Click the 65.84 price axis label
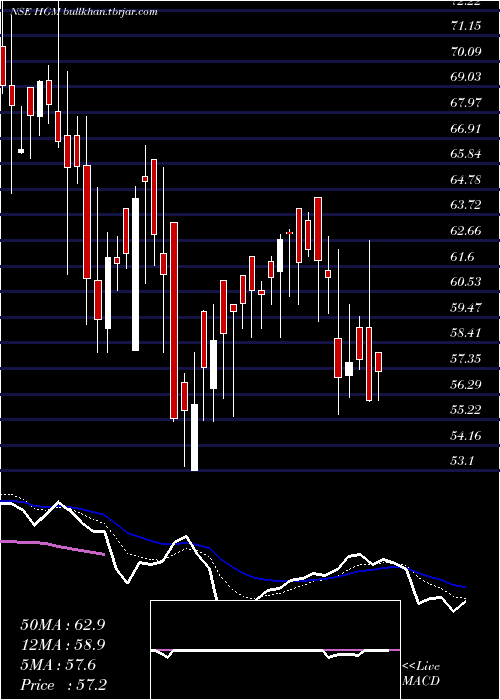Image resolution: width=500 pixels, height=700 pixels. coord(466,154)
